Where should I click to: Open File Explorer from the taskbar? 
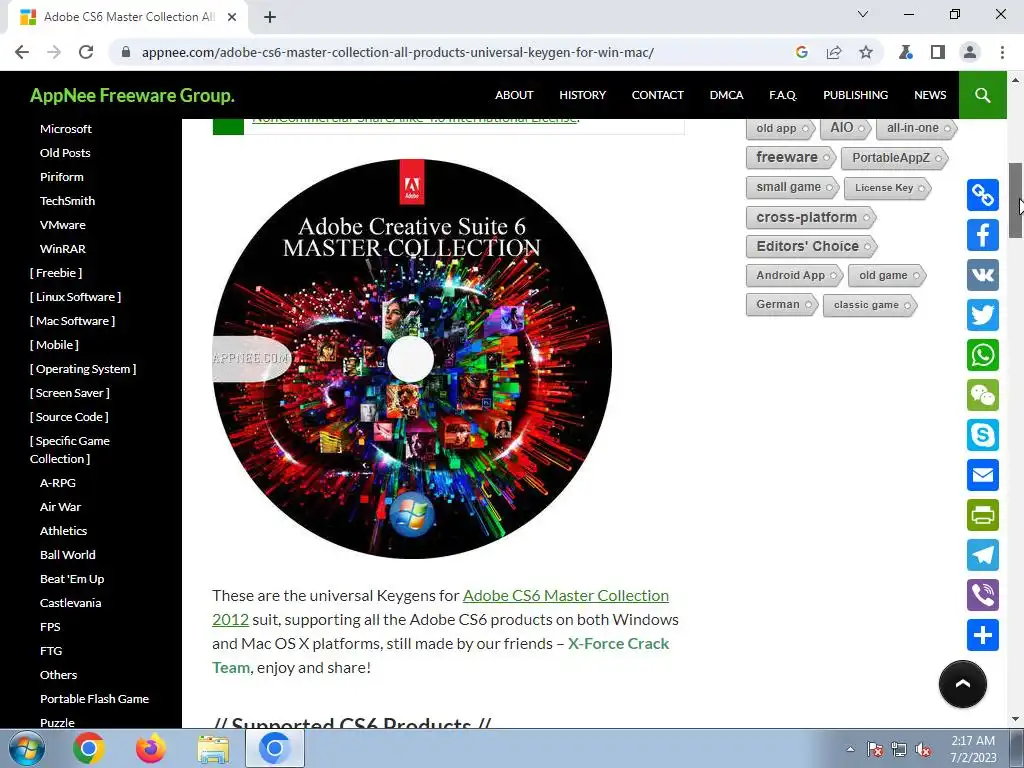point(213,748)
